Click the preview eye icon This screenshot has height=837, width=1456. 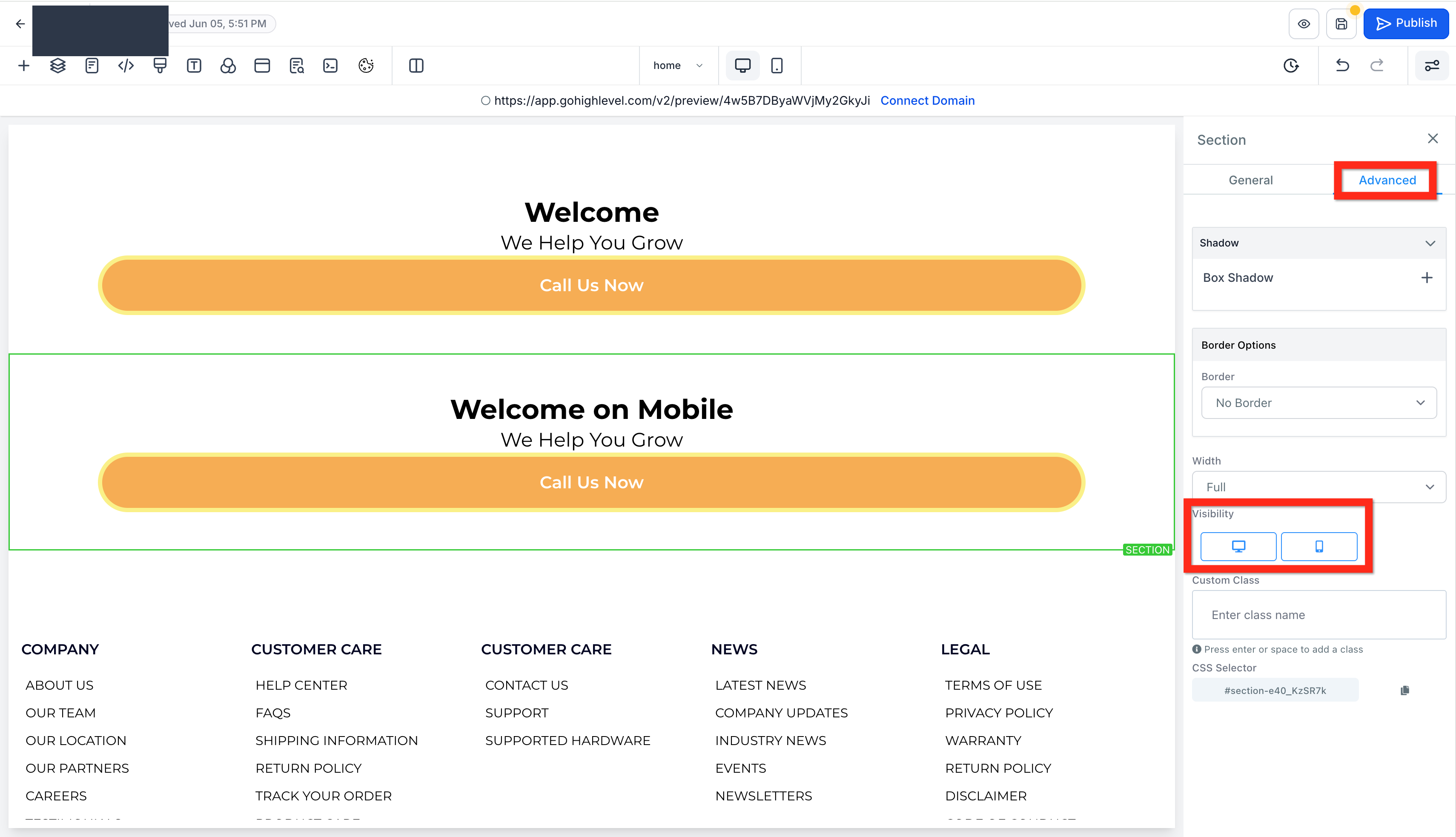click(x=1304, y=24)
